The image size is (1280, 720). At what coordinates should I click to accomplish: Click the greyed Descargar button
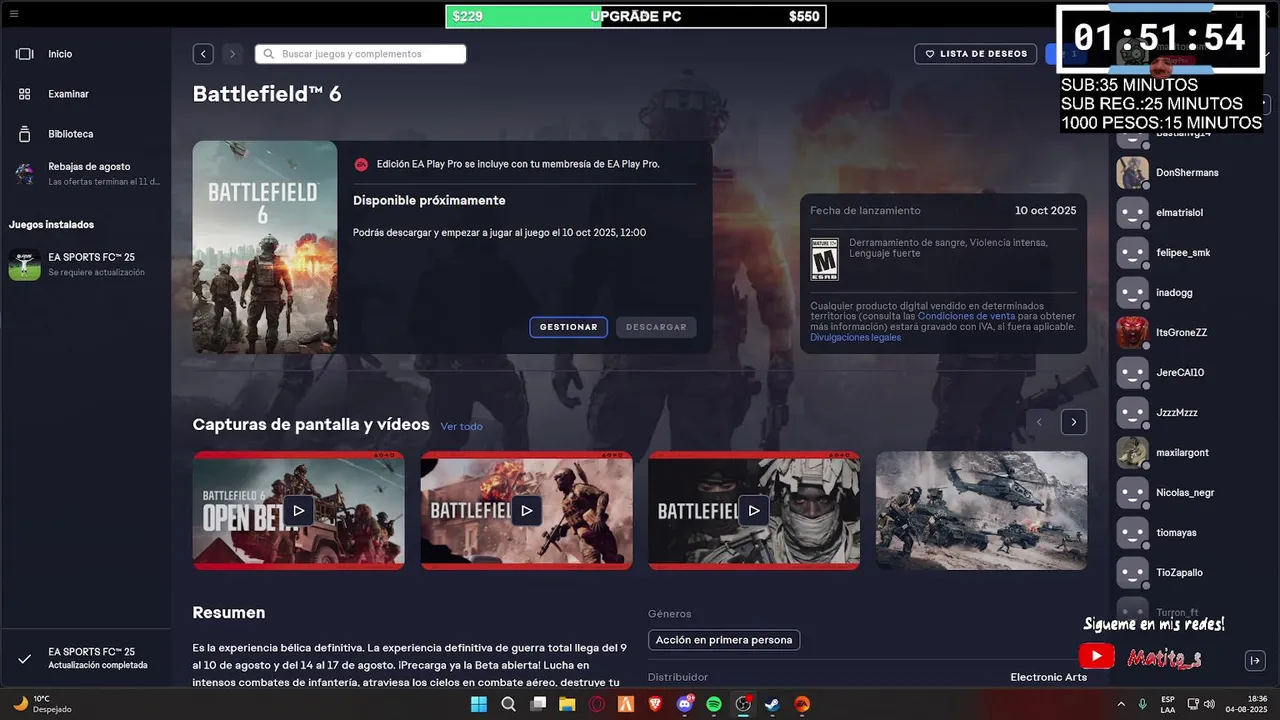656,327
